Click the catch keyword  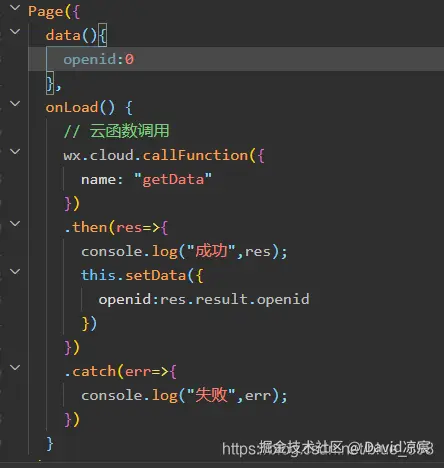point(94,371)
